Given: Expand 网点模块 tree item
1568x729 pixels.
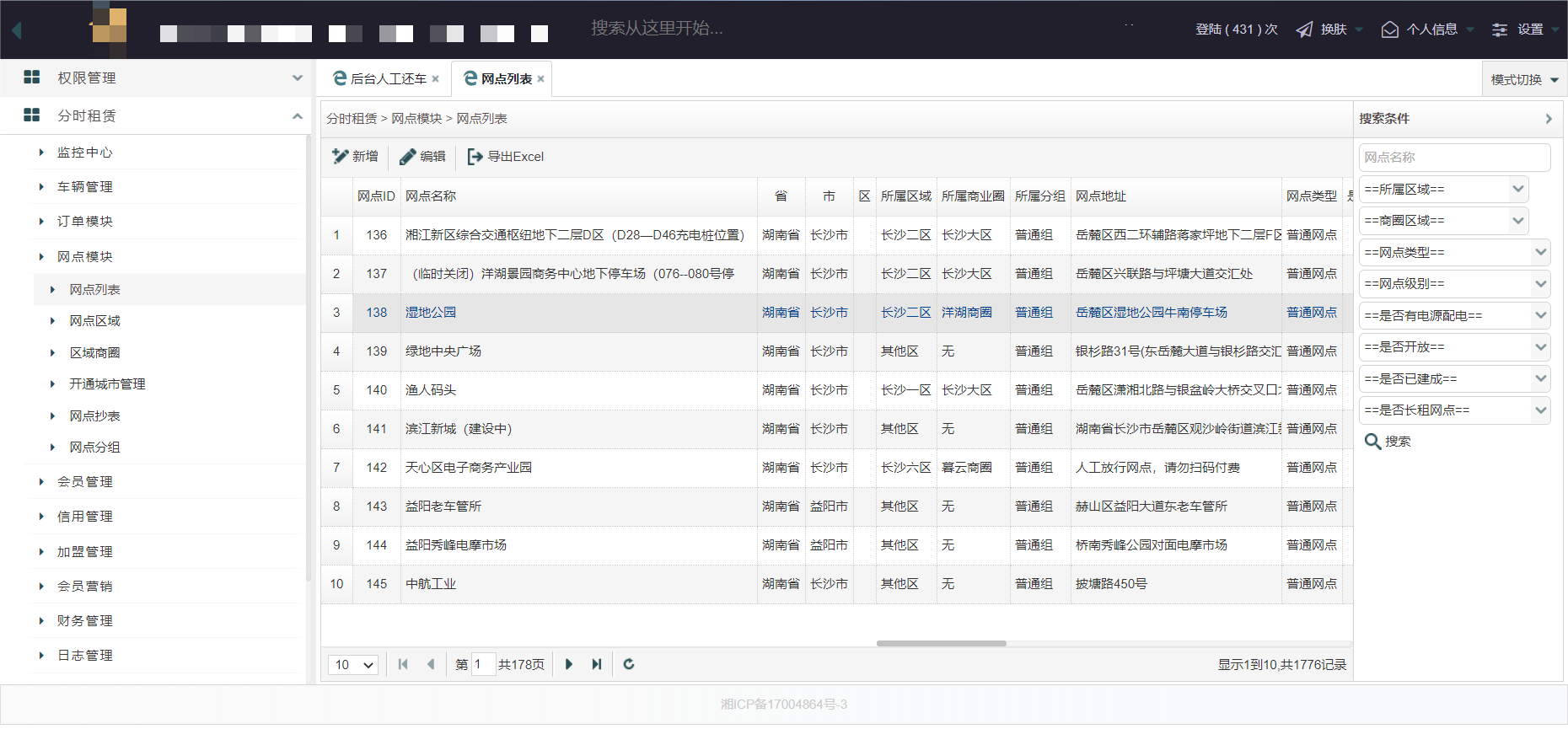Looking at the screenshot, I should [40, 257].
